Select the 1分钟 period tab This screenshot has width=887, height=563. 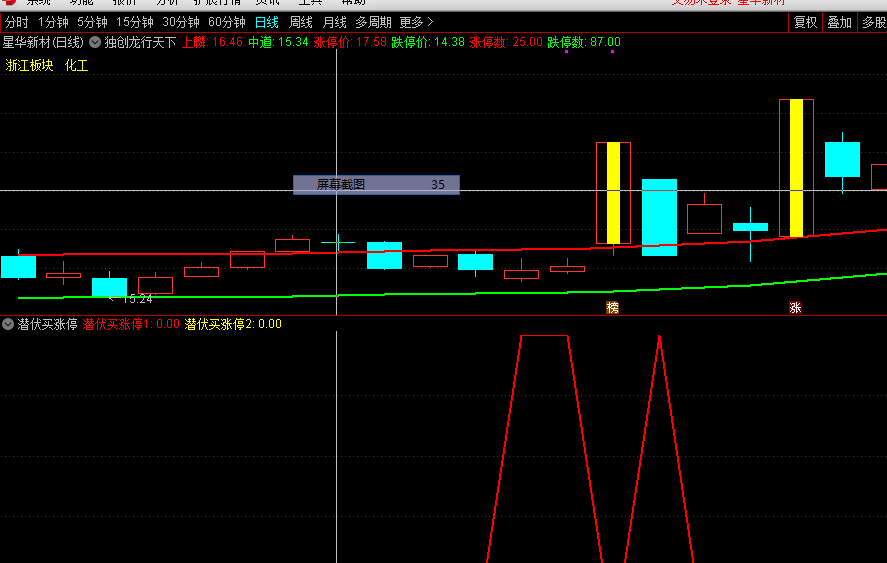53,23
